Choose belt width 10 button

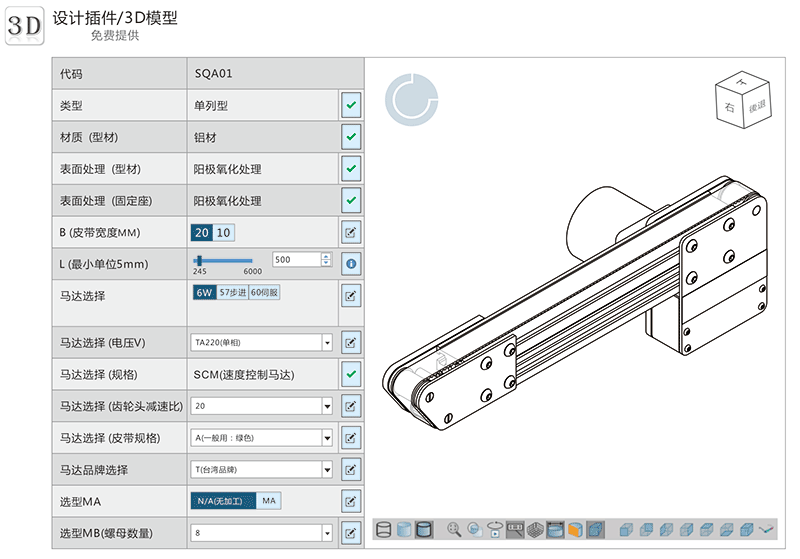223,233
